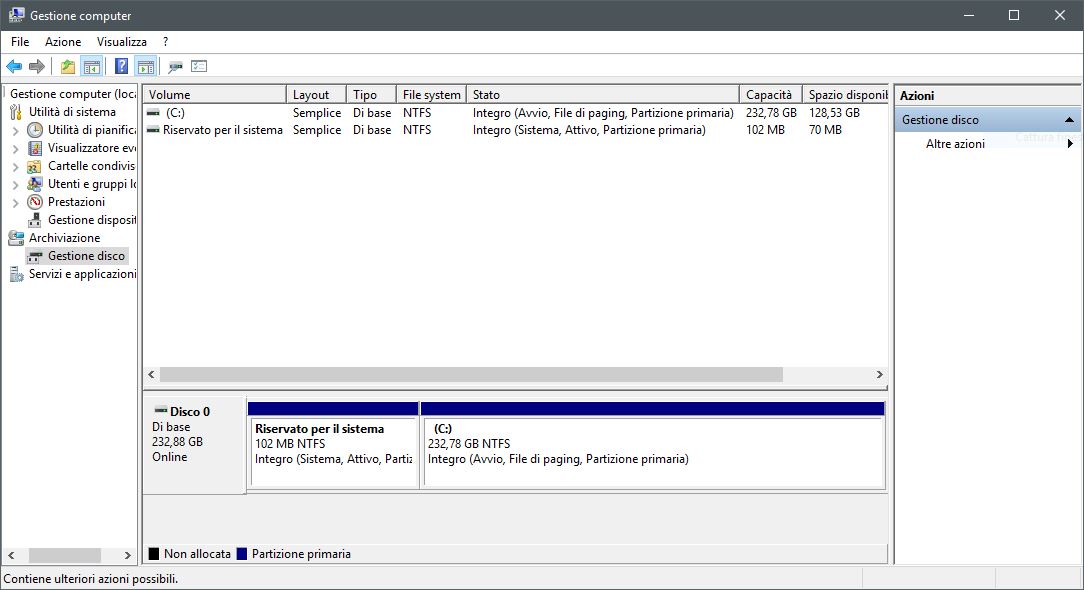
Task: Select the Riservato per il sistema volume row
Action: click(515, 130)
